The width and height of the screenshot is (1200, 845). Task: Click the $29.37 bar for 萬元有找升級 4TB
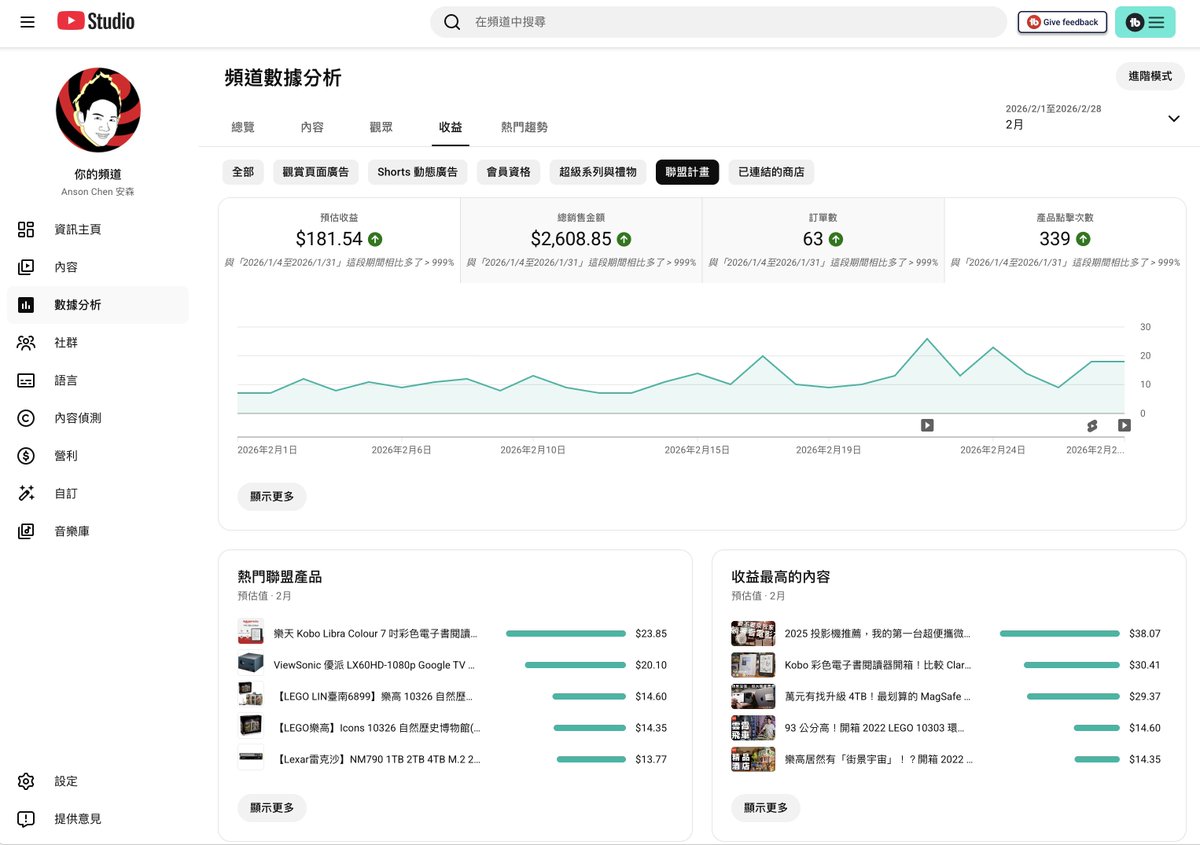[x=1073, y=697]
